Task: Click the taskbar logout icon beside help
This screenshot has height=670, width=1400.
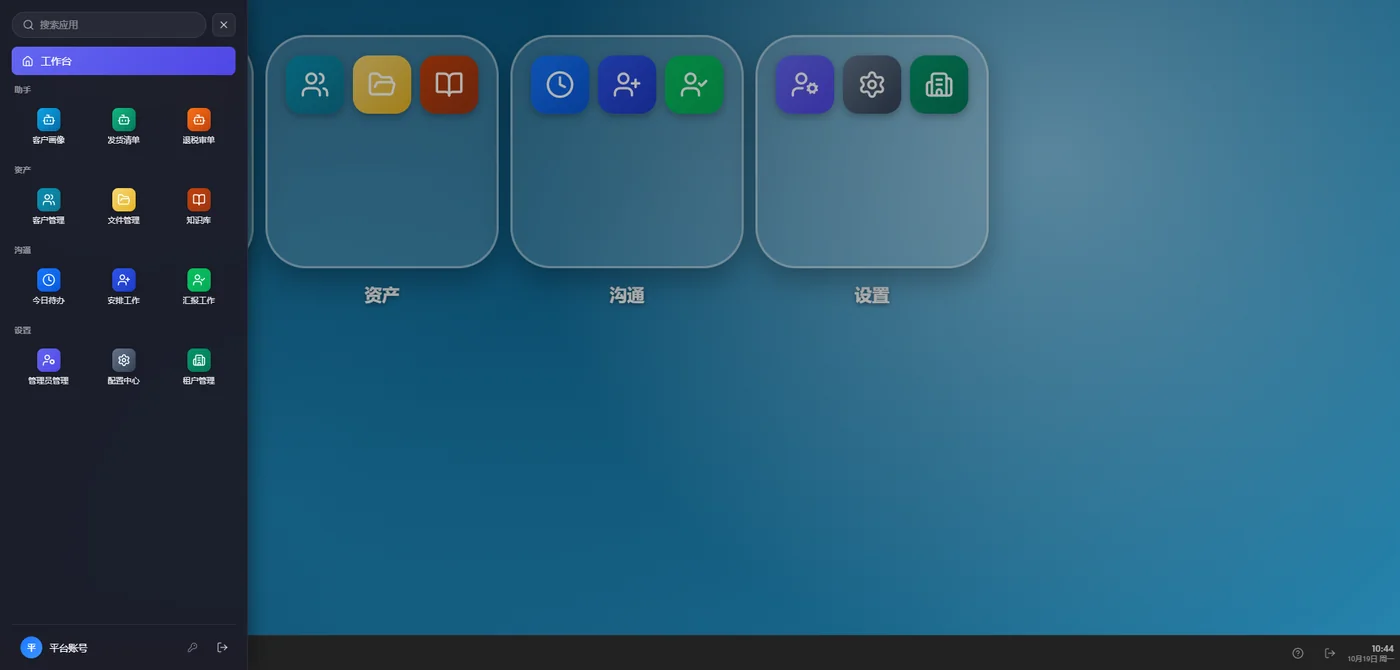Action: tap(1330, 653)
